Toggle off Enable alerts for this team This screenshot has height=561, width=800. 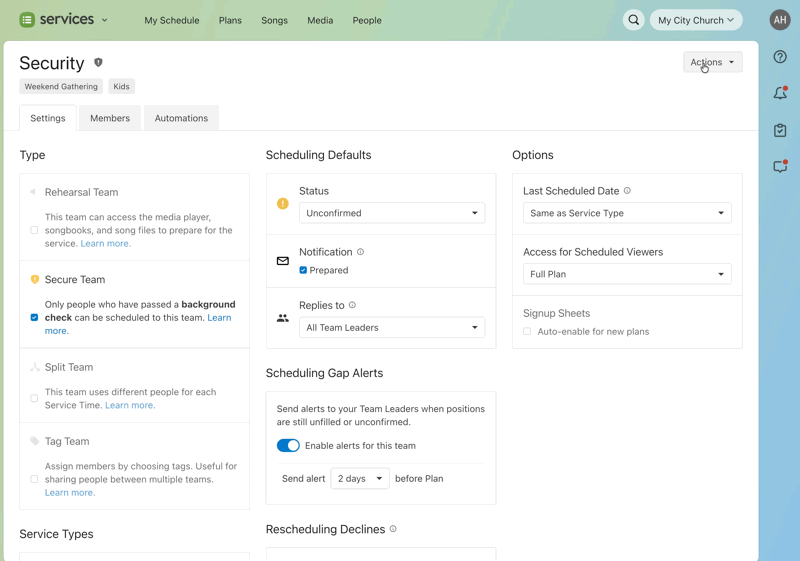tap(288, 446)
